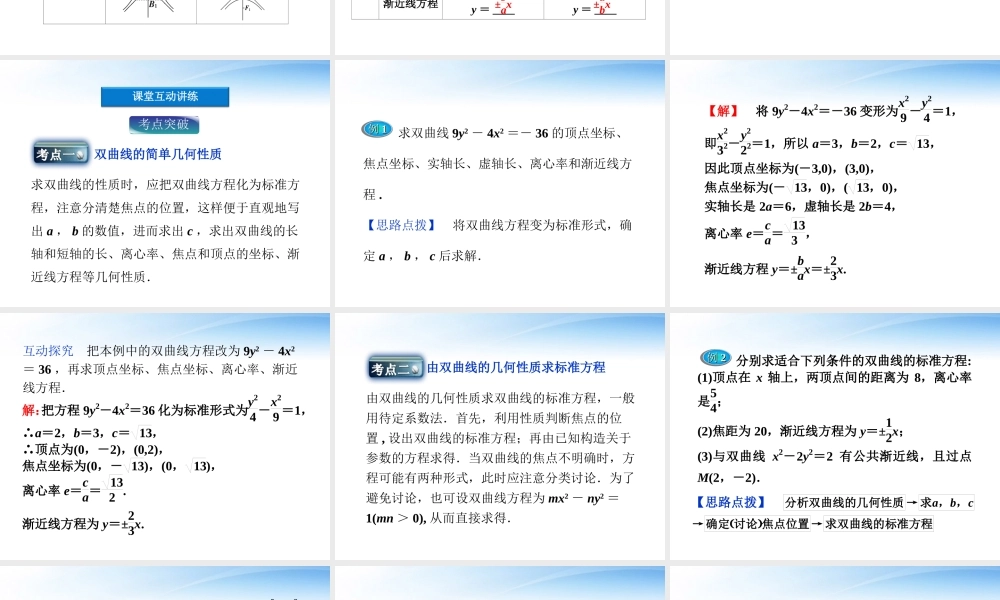Open the 考点二 slide thumbnail
This screenshot has height=600, width=1000.
tap(499, 436)
